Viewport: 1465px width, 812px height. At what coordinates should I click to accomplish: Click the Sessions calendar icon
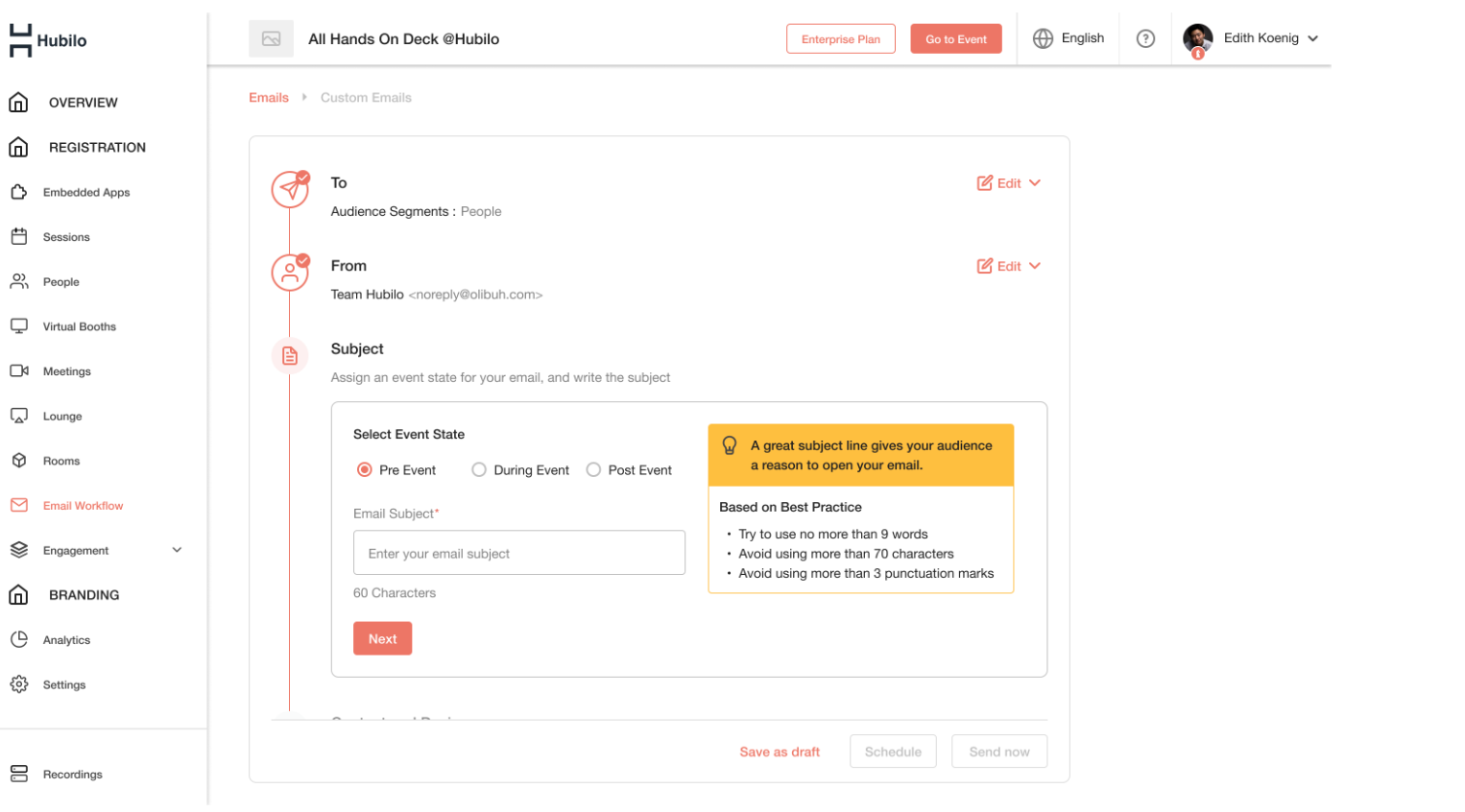click(x=18, y=236)
